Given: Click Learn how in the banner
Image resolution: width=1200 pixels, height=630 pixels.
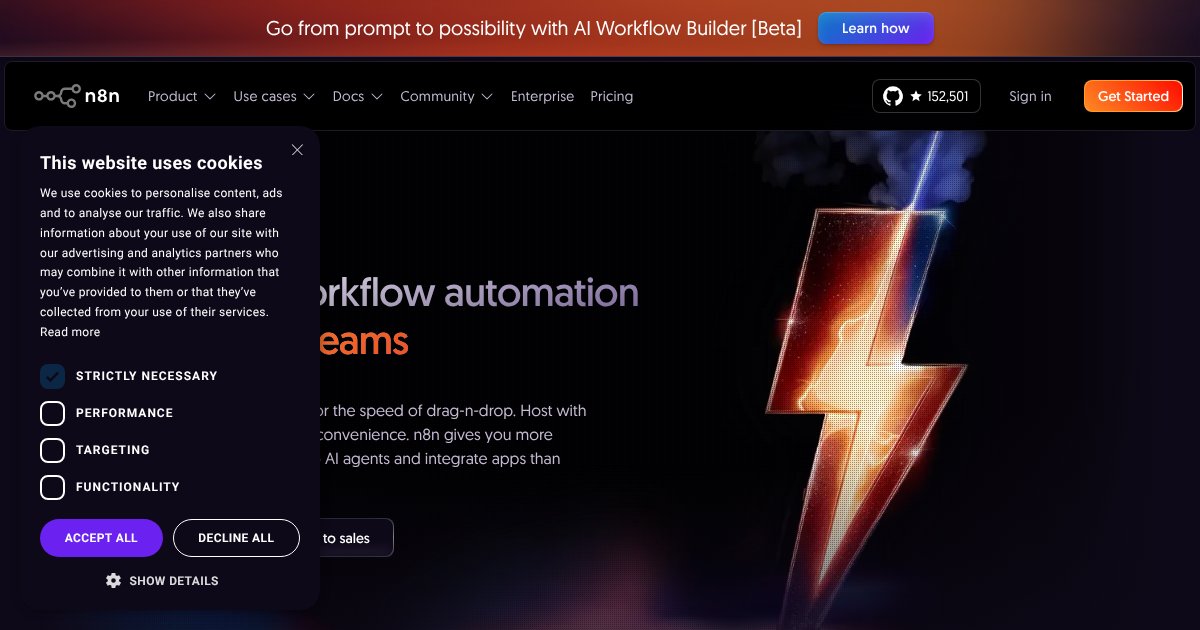Looking at the screenshot, I should [x=875, y=28].
